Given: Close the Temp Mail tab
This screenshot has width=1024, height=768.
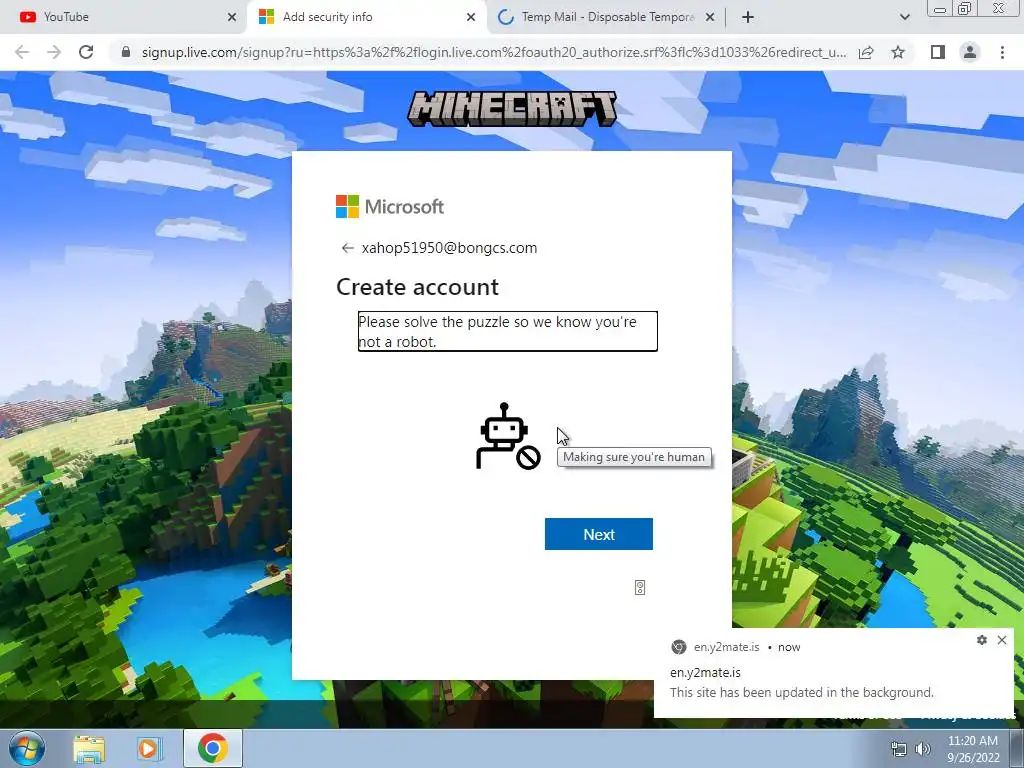Looking at the screenshot, I should (710, 17).
